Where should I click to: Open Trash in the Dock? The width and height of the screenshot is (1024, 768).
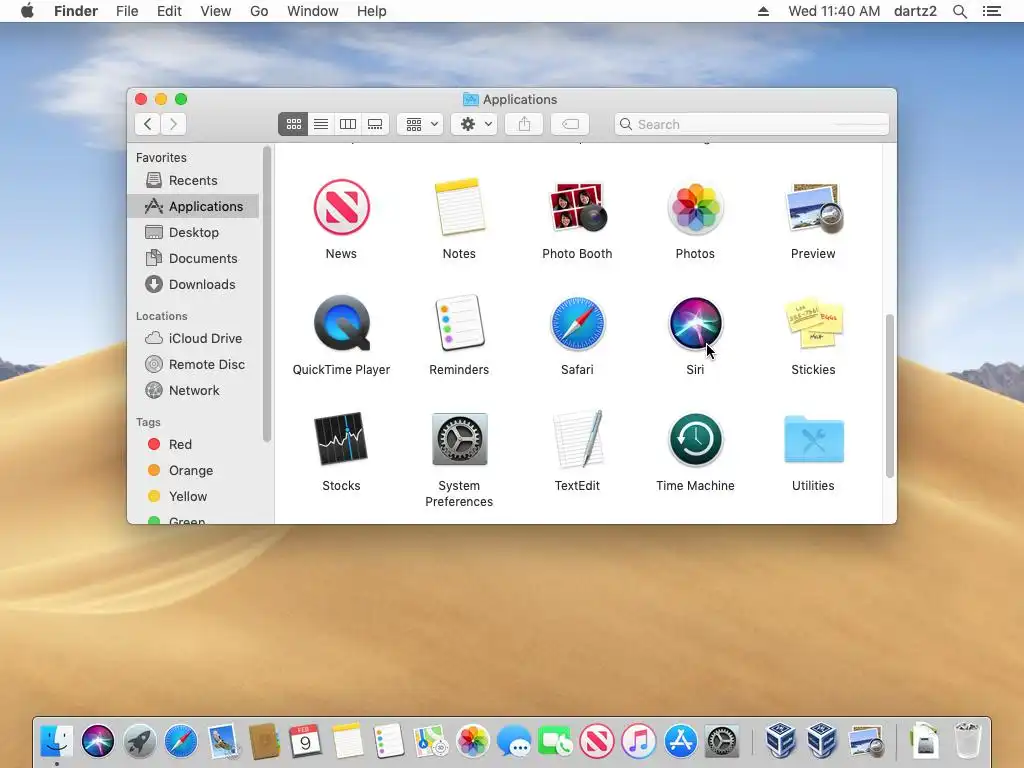pyautogui.click(x=968, y=741)
